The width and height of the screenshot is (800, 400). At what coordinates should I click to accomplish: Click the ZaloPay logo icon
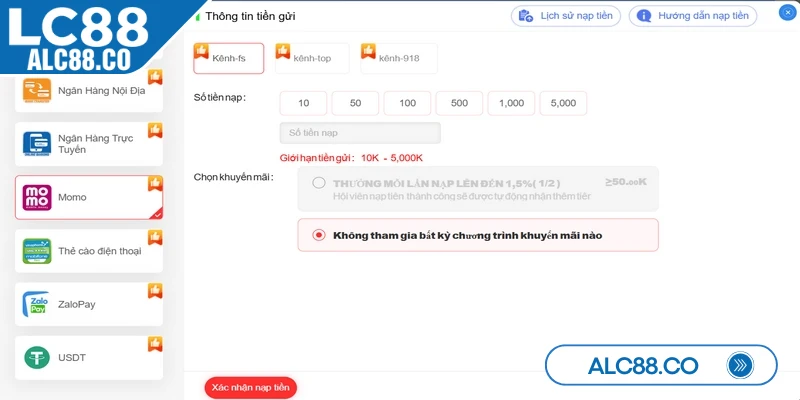[x=36, y=305]
